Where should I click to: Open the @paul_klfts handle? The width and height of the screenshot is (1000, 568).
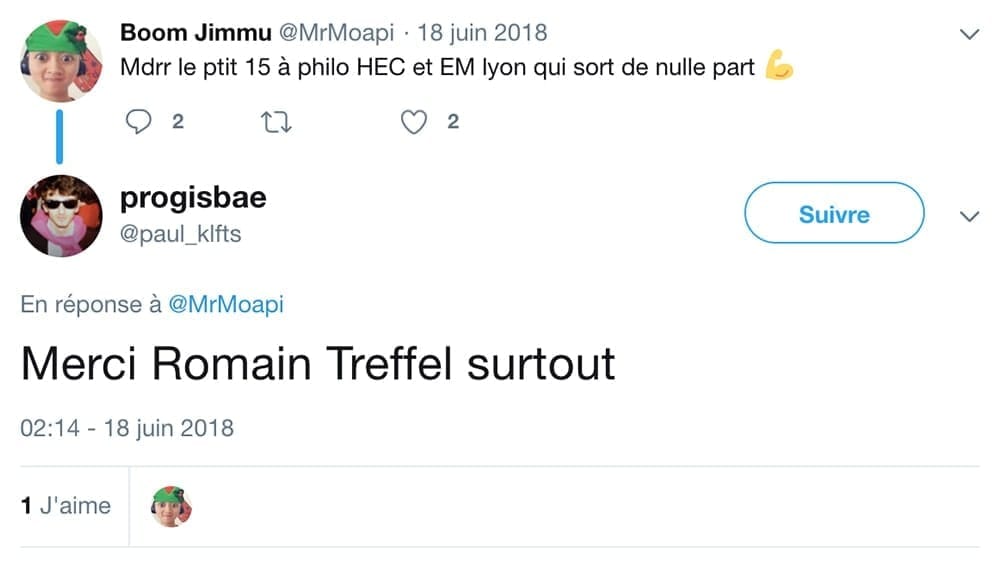click(x=180, y=234)
